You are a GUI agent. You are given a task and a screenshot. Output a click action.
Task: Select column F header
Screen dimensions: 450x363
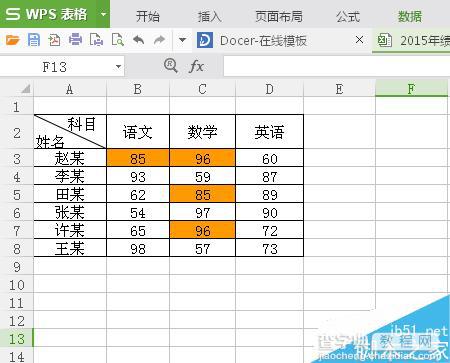(412, 89)
